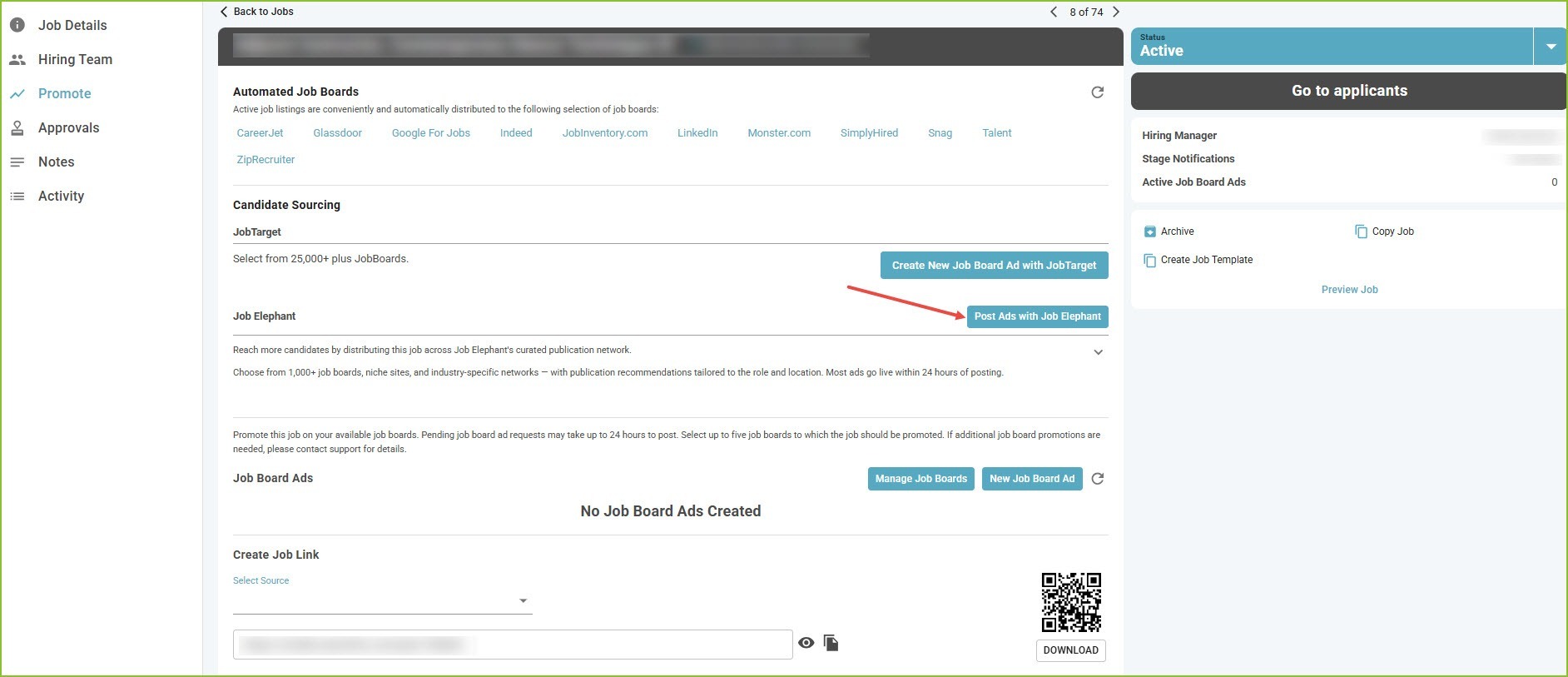Click 'No Job Board Ads Created' text
The height and width of the screenshot is (677, 1568).
pos(671,511)
